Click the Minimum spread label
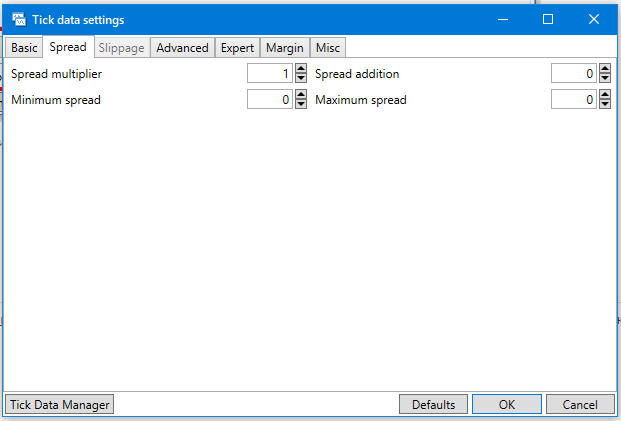 tap(56, 100)
